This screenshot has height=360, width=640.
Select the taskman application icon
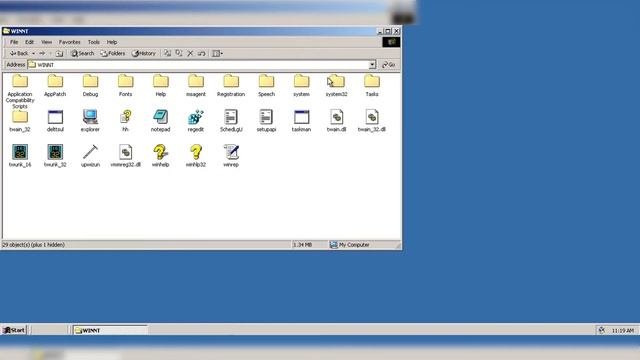[x=301, y=117]
